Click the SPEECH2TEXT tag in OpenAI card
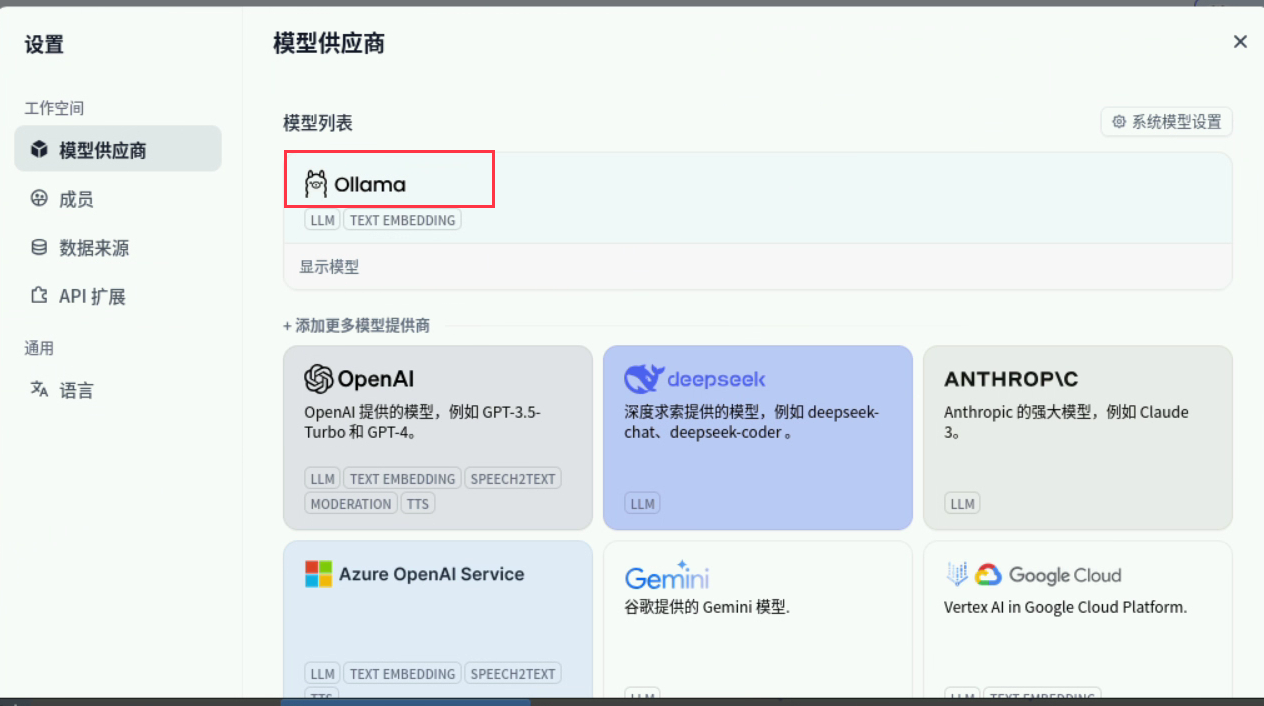 [x=512, y=478]
